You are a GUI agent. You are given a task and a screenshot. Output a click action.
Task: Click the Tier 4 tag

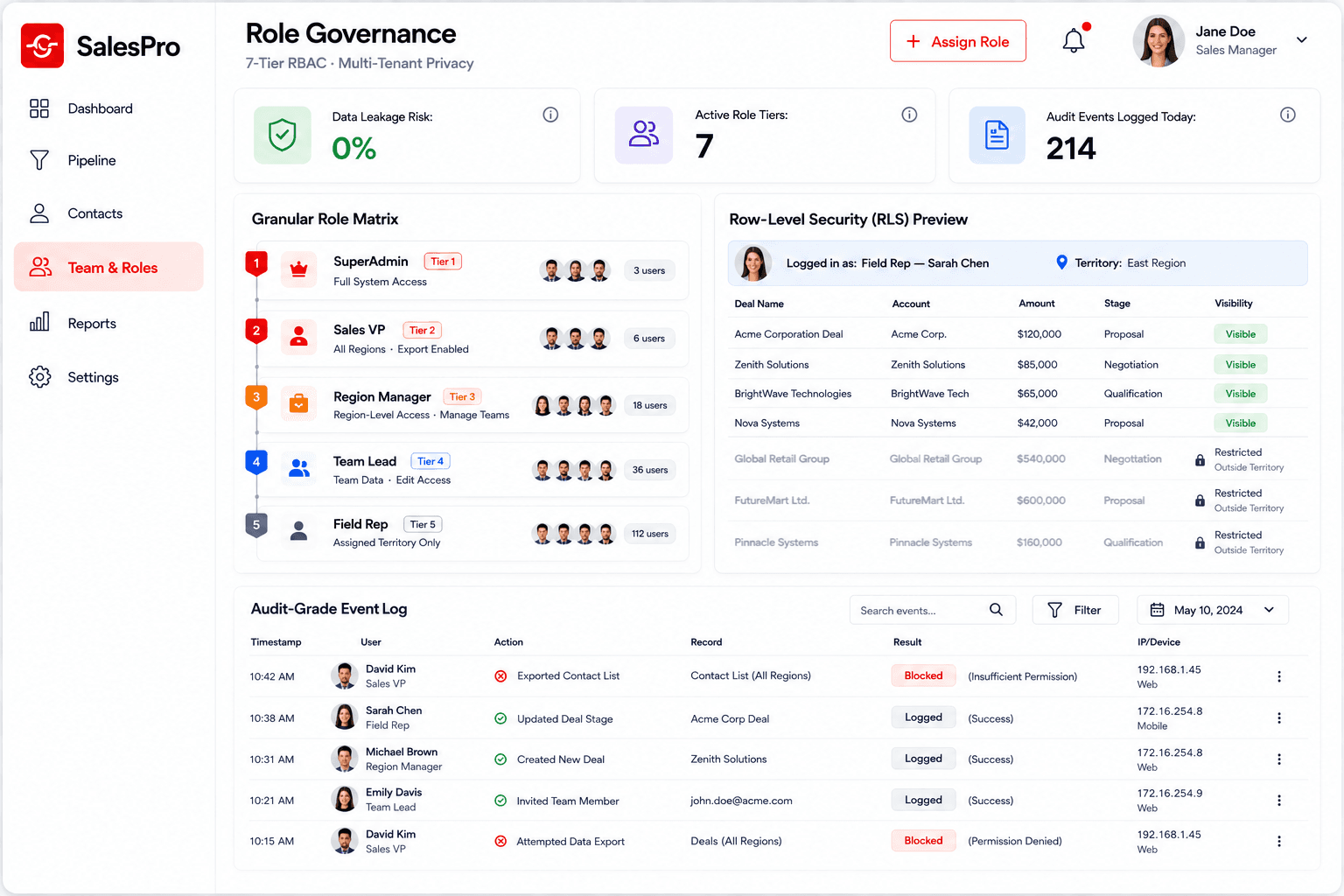coord(430,461)
